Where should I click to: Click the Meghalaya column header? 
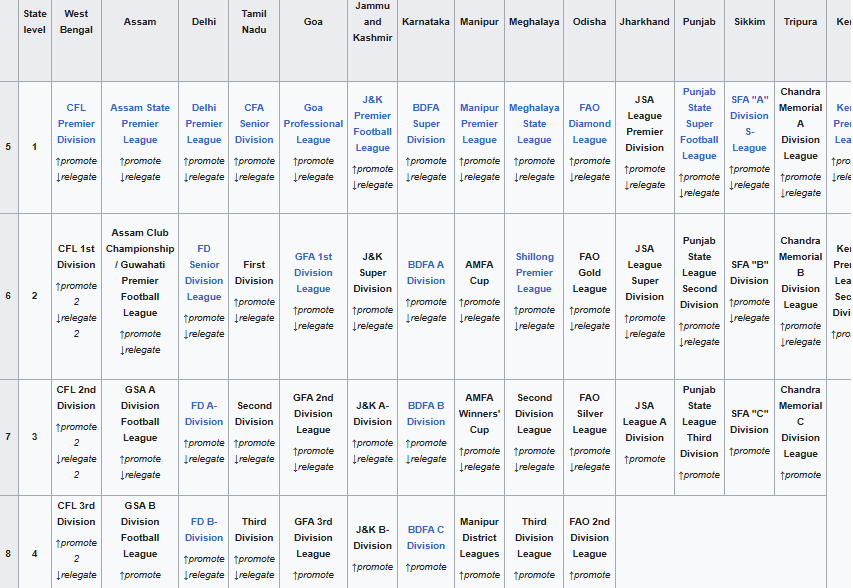534,22
